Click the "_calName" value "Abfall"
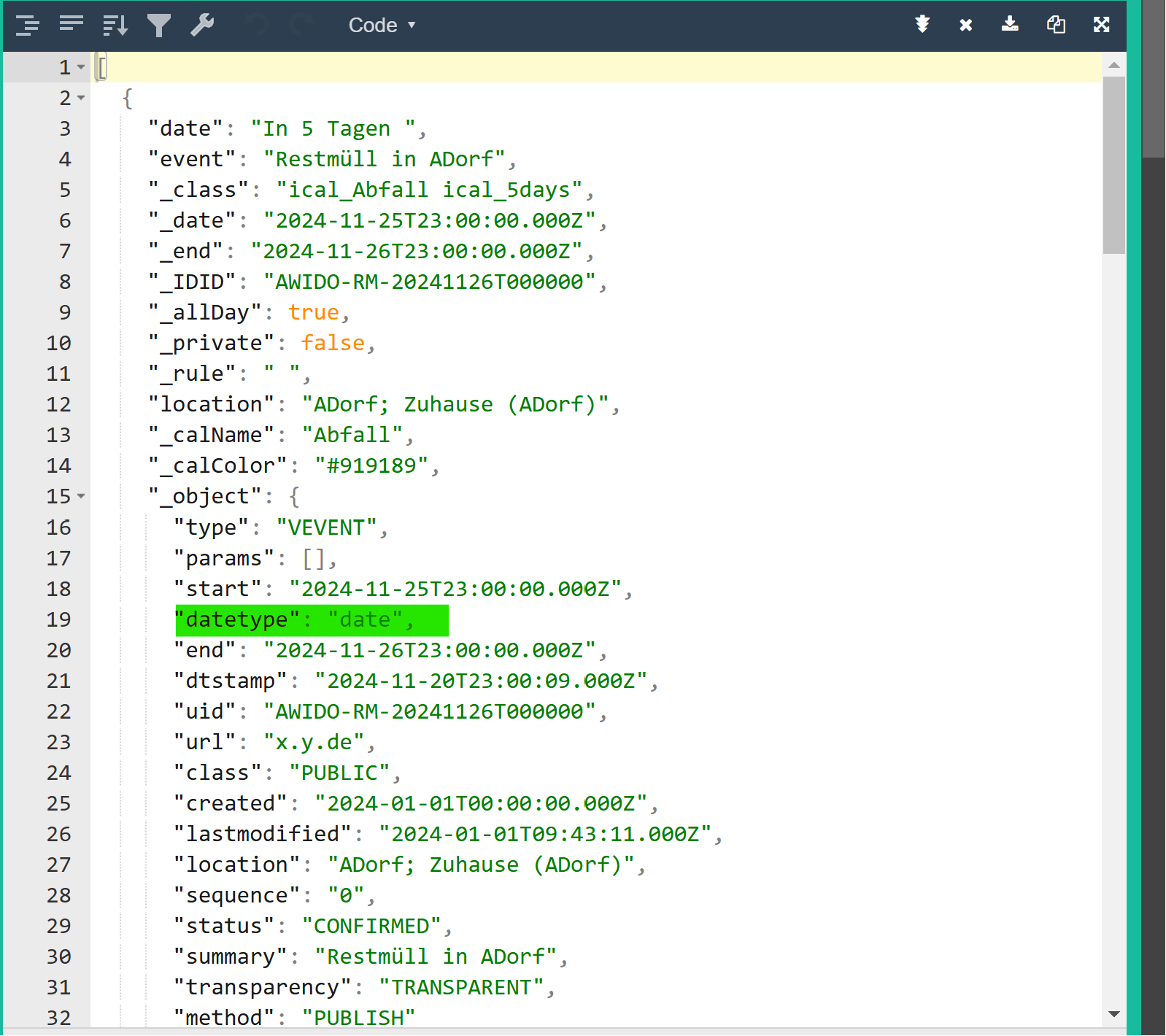 coord(352,435)
